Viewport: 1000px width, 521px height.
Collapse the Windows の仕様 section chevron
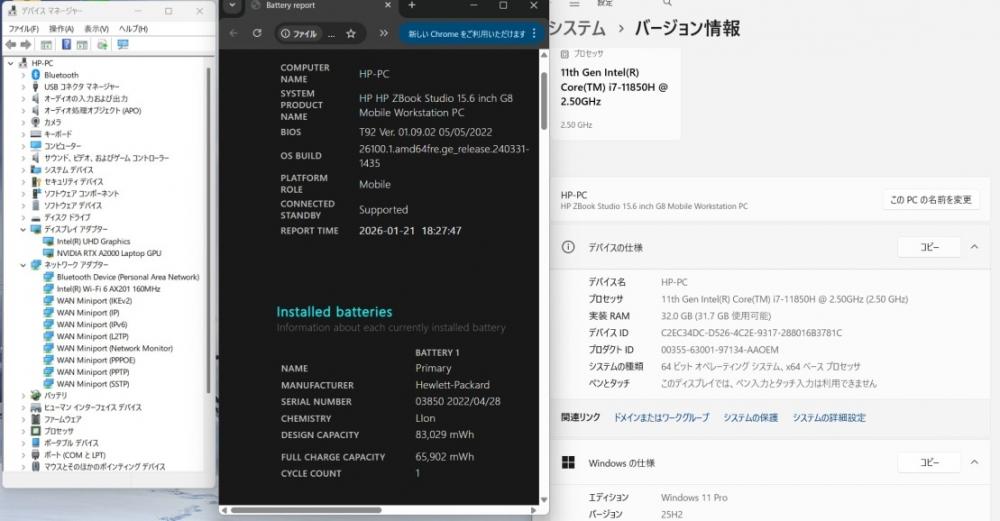coord(974,462)
